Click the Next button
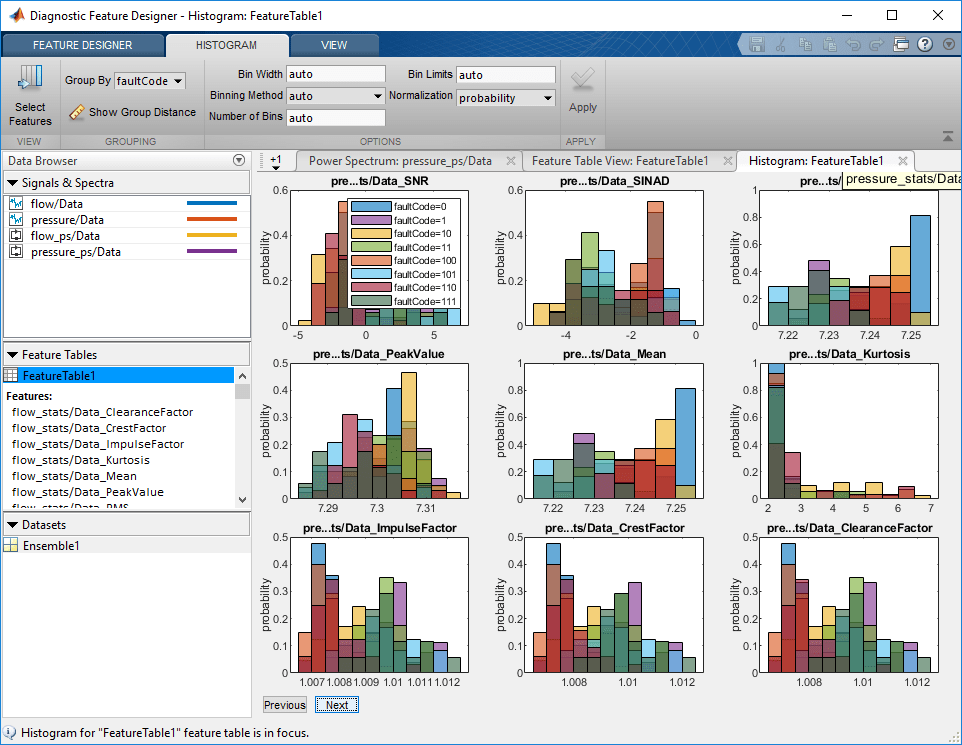This screenshot has height=745, width=962. pos(337,705)
